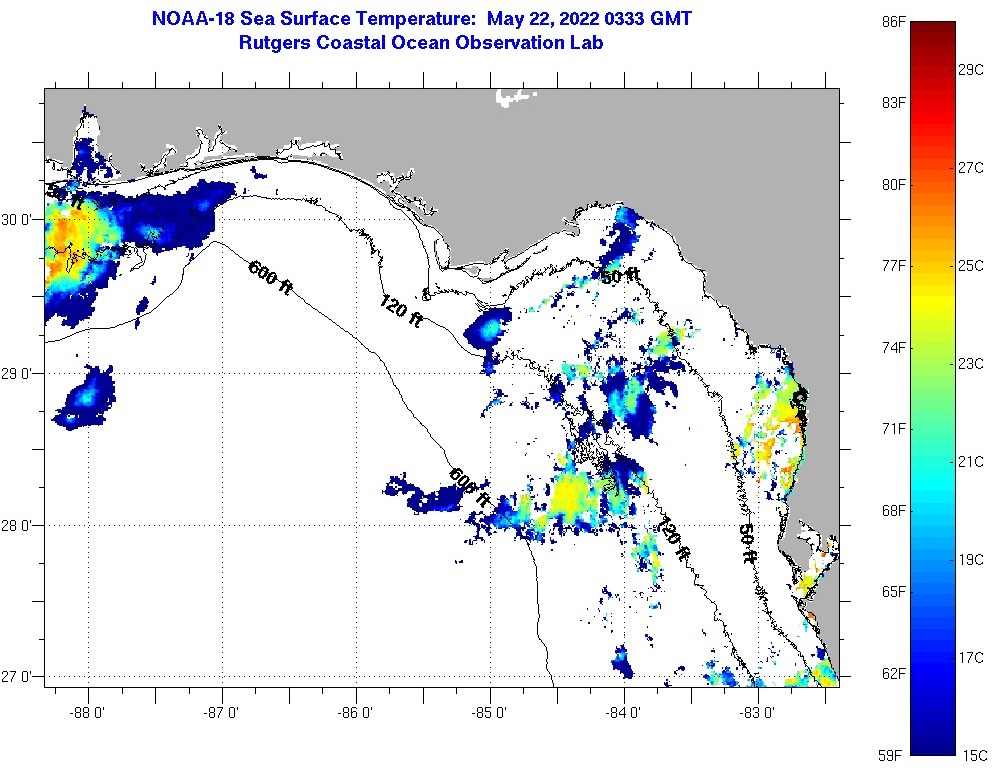Click the 50 ft contour label near -83 longitude
The height and width of the screenshot is (770, 992).
pyautogui.click(x=748, y=543)
